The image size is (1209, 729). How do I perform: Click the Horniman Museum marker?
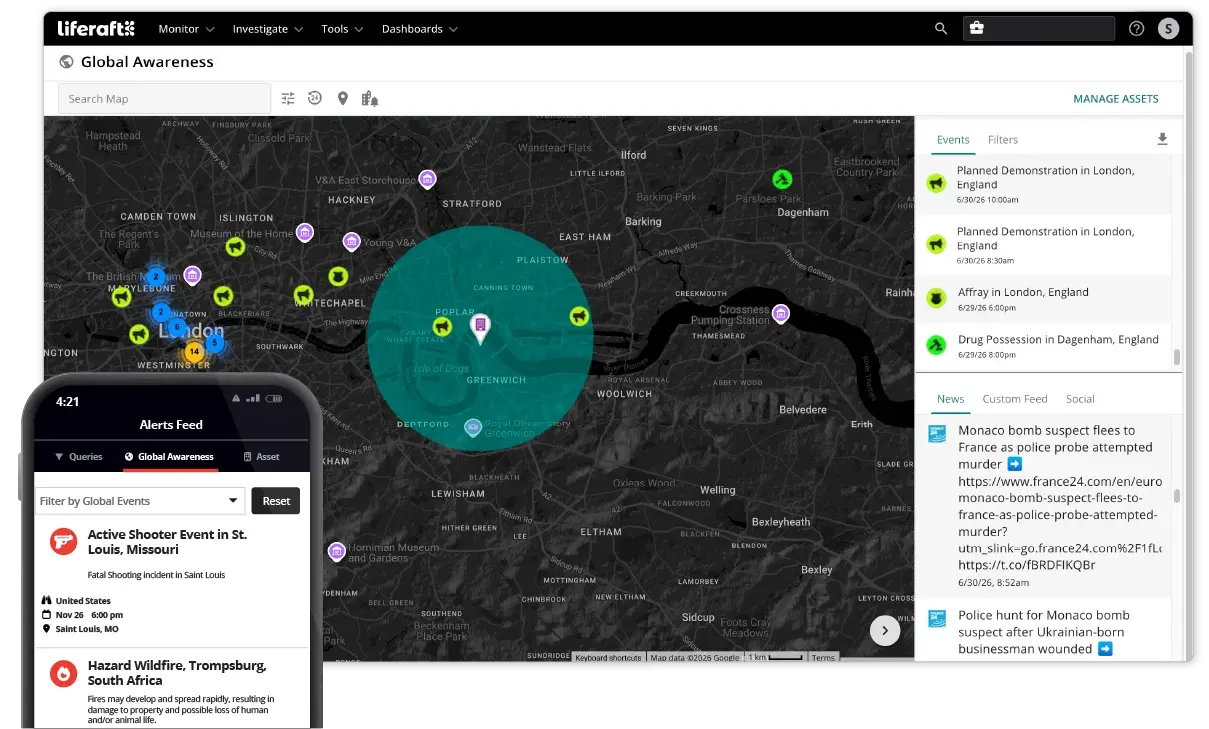(337, 551)
